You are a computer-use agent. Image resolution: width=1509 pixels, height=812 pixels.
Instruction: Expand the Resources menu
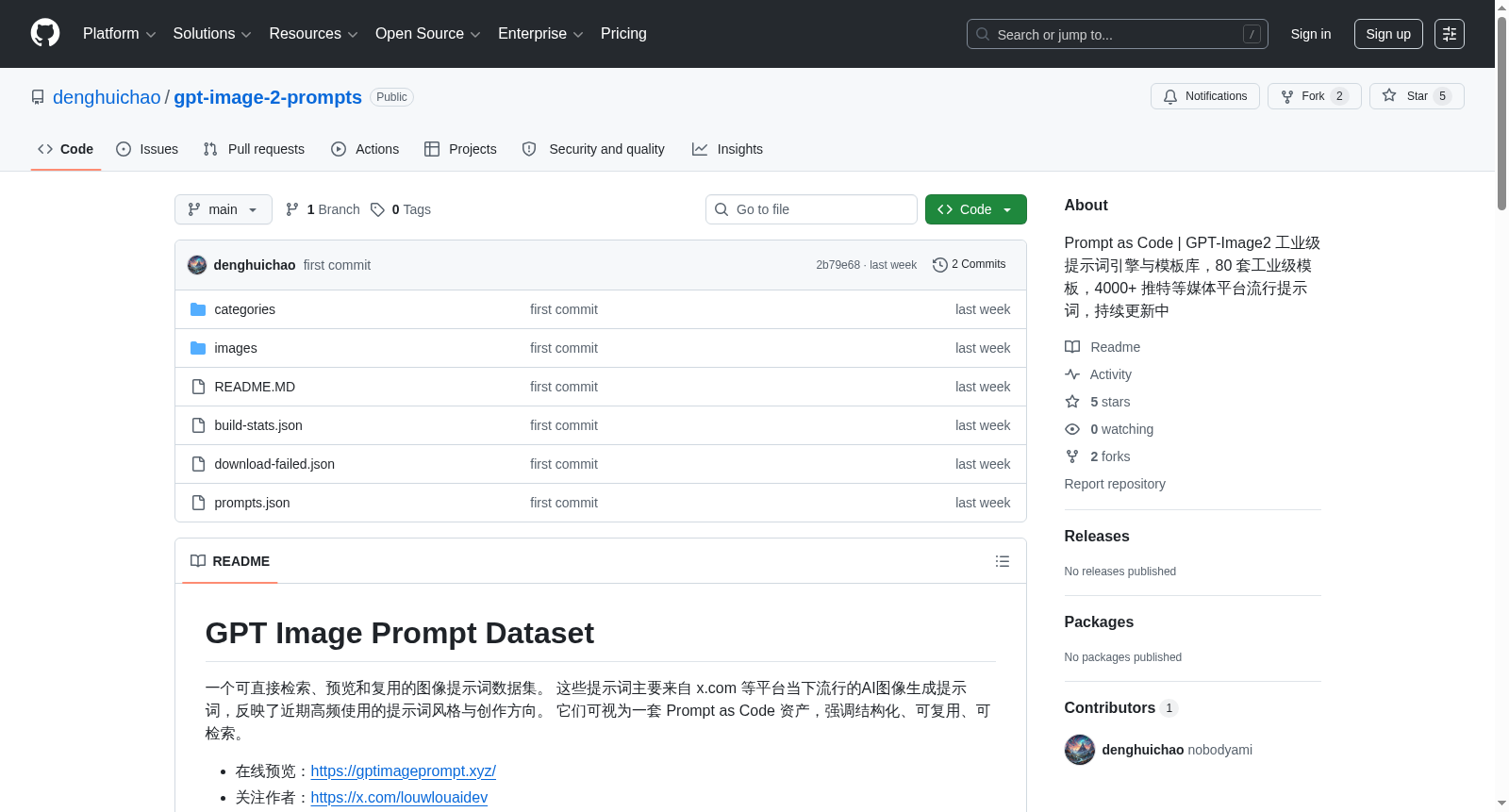click(313, 34)
